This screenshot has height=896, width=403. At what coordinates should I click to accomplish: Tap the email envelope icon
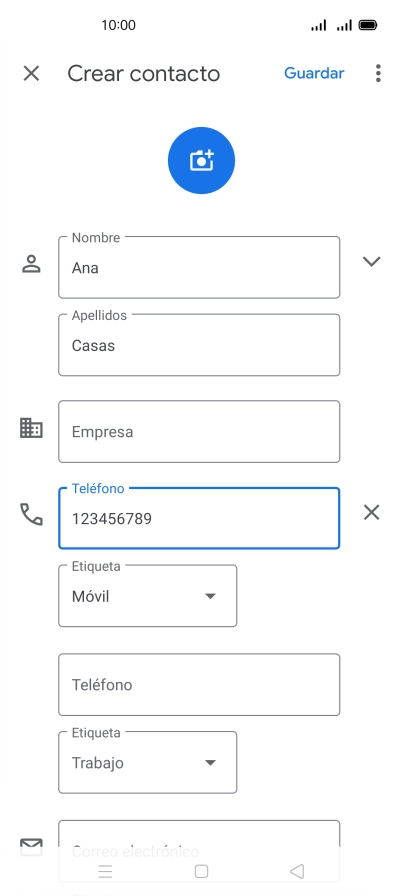tap(31, 846)
